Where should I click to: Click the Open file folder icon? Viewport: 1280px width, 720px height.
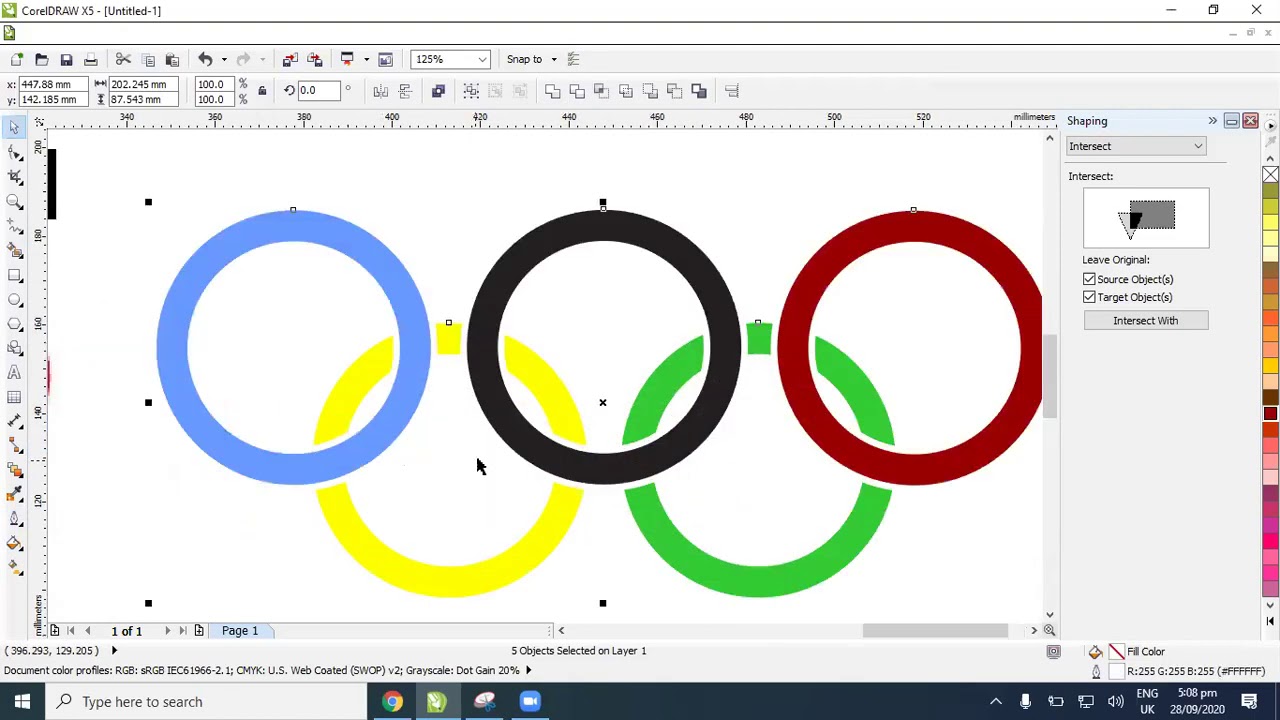(x=41, y=59)
